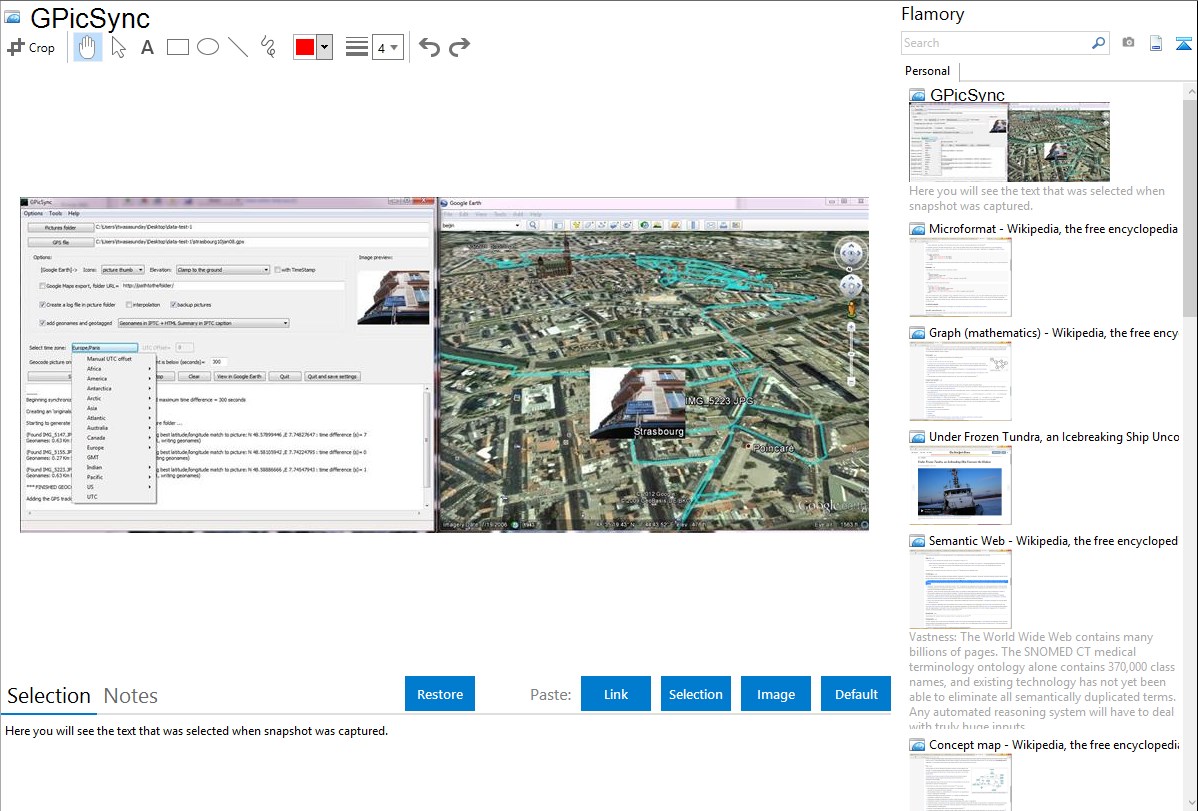Click the 'Semantic Web - Wikipedia' title
This screenshot has height=811, width=1198.
1053,541
